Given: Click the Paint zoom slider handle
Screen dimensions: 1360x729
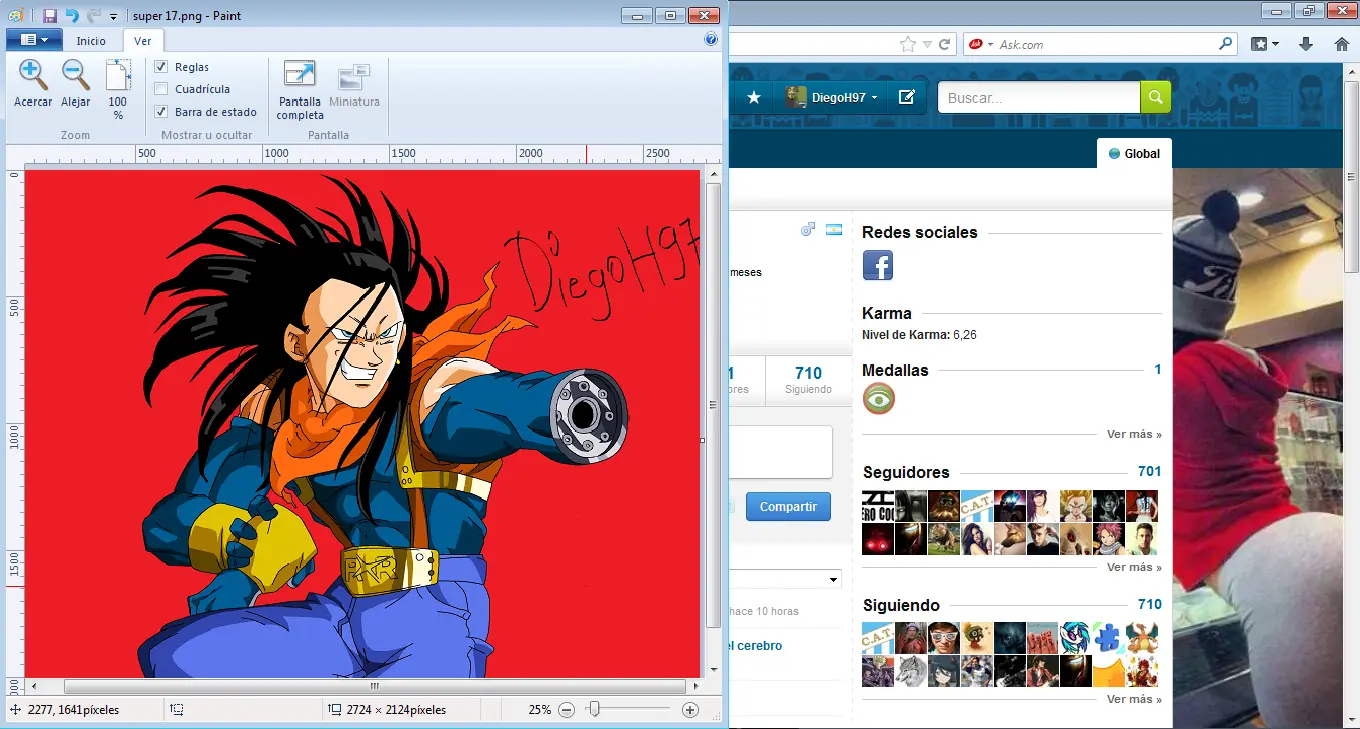Looking at the screenshot, I should tap(594, 709).
